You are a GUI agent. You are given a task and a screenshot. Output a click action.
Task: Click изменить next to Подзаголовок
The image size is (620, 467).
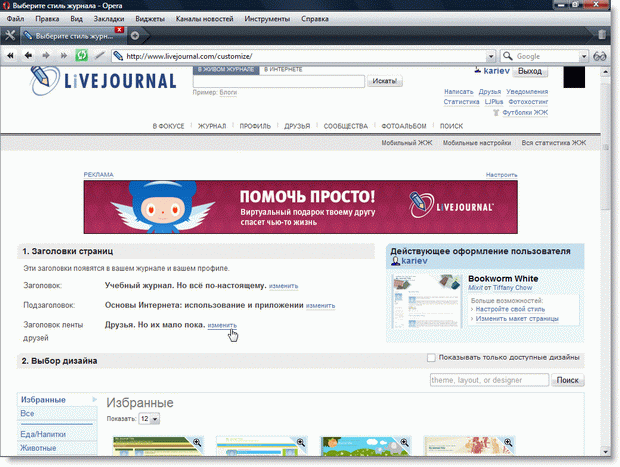point(320,306)
